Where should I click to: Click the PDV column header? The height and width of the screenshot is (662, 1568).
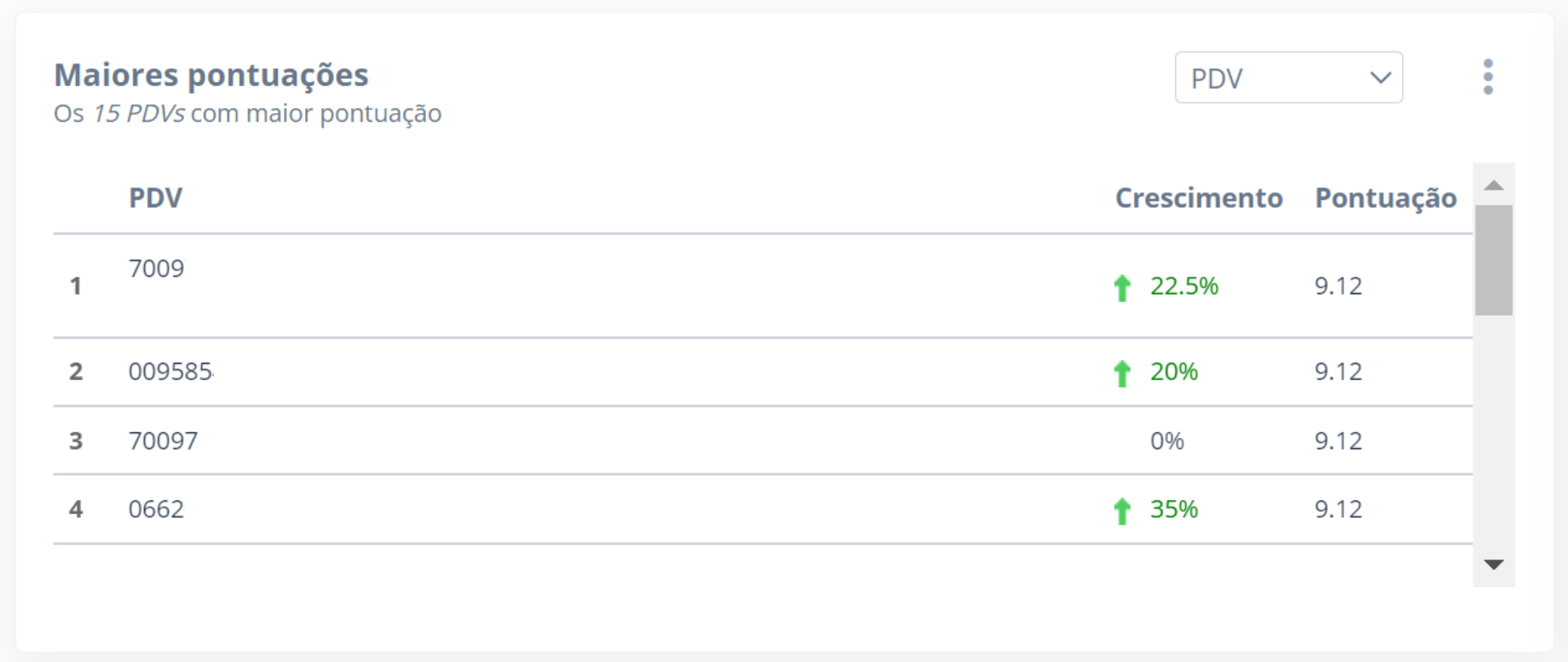(156, 198)
